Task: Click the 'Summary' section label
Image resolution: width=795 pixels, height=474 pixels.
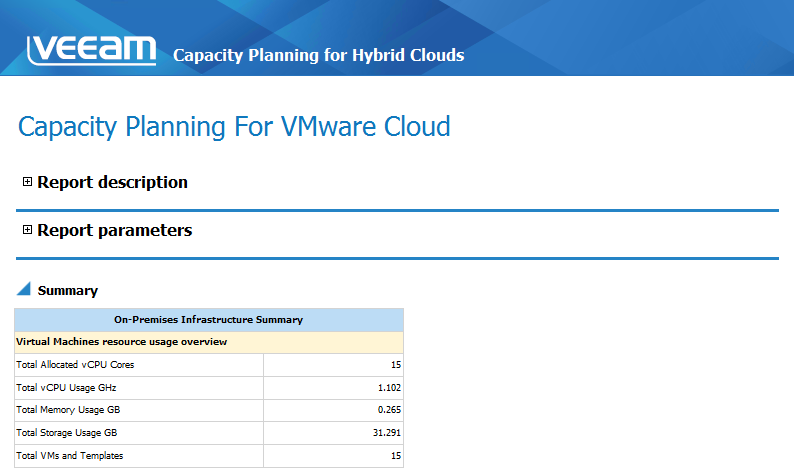Action: [x=67, y=290]
